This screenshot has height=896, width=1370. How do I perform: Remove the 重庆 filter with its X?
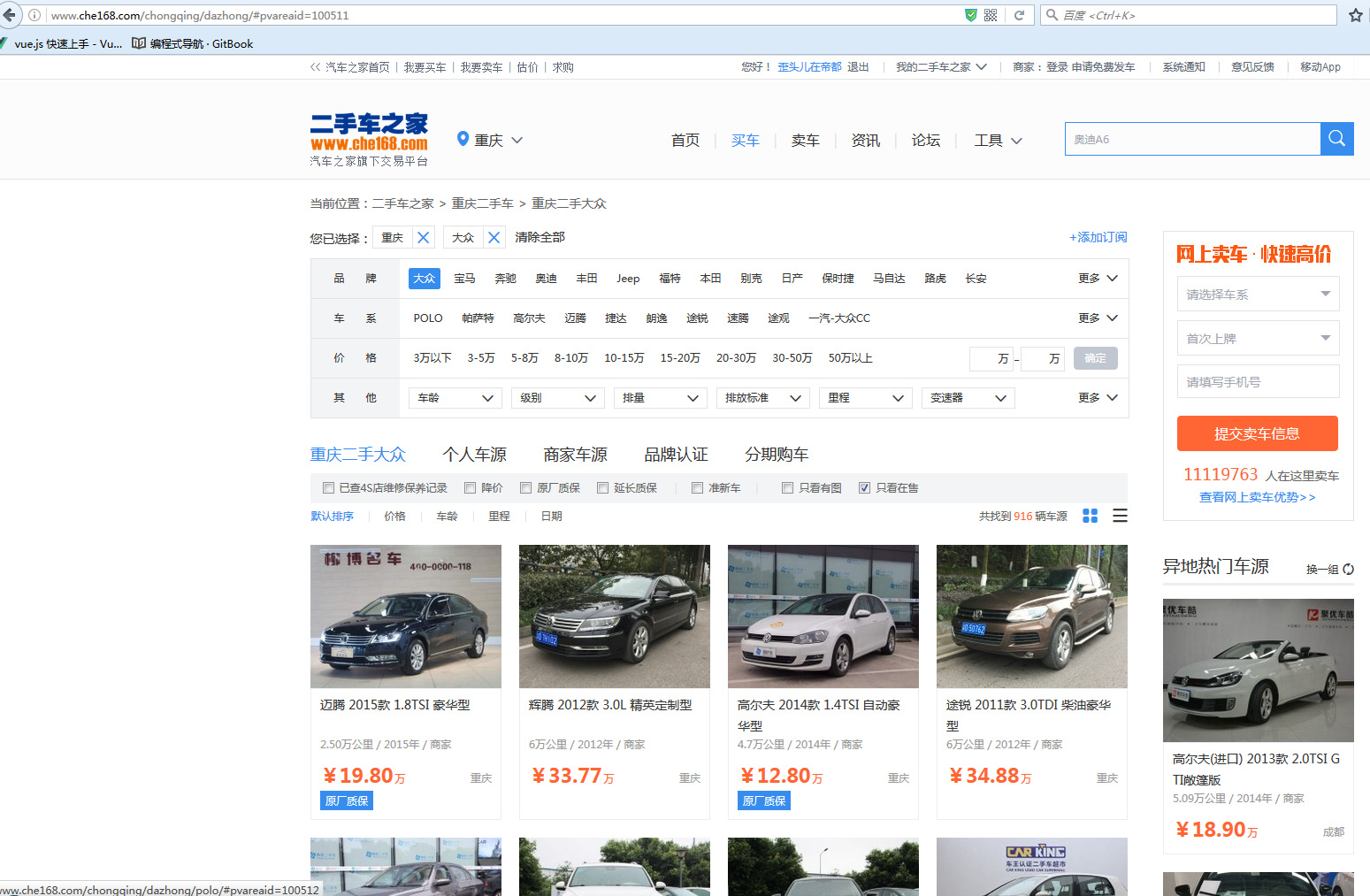(424, 237)
